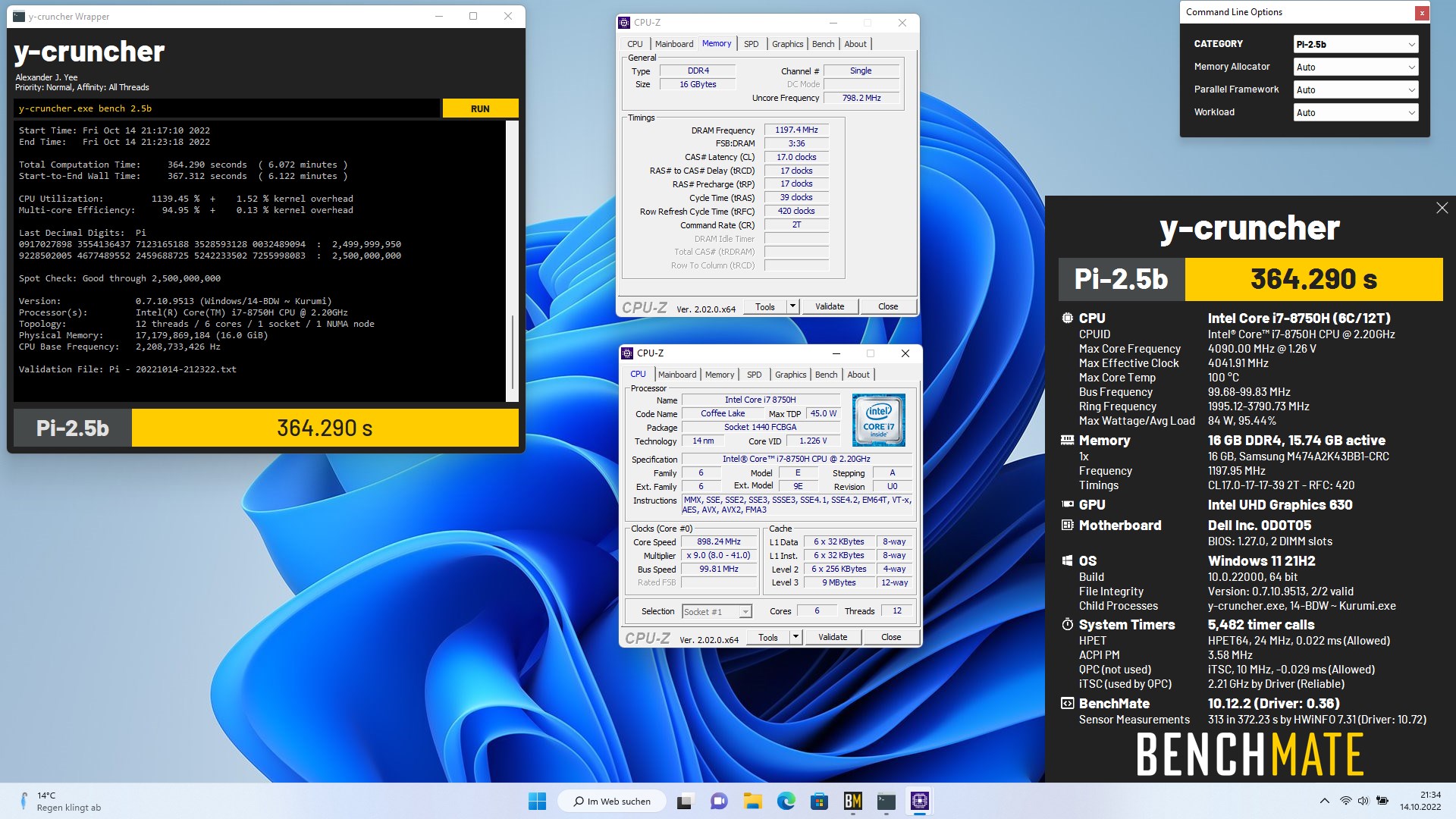Open Microsoft Store from the taskbar
The image size is (1456, 819).
819,801
